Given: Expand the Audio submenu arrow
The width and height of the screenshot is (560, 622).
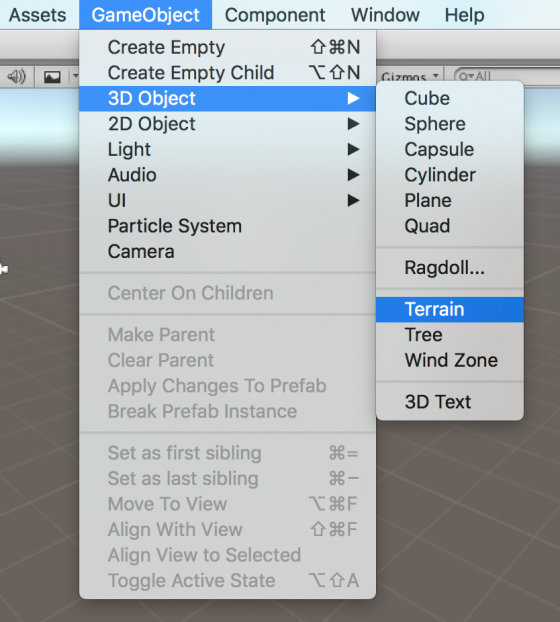Looking at the screenshot, I should [x=353, y=175].
